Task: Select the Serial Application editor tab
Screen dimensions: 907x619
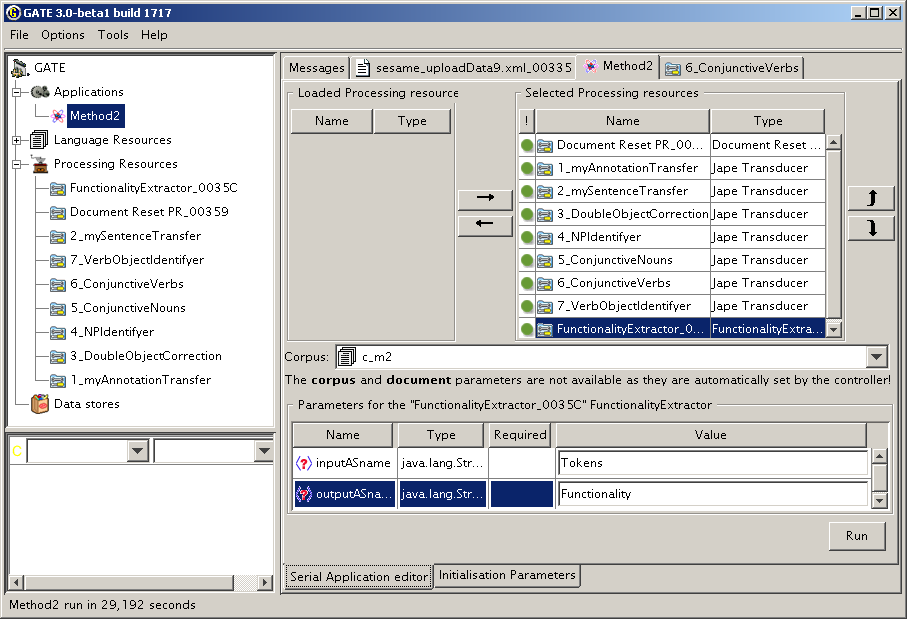Action: click(x=359, y=577)
